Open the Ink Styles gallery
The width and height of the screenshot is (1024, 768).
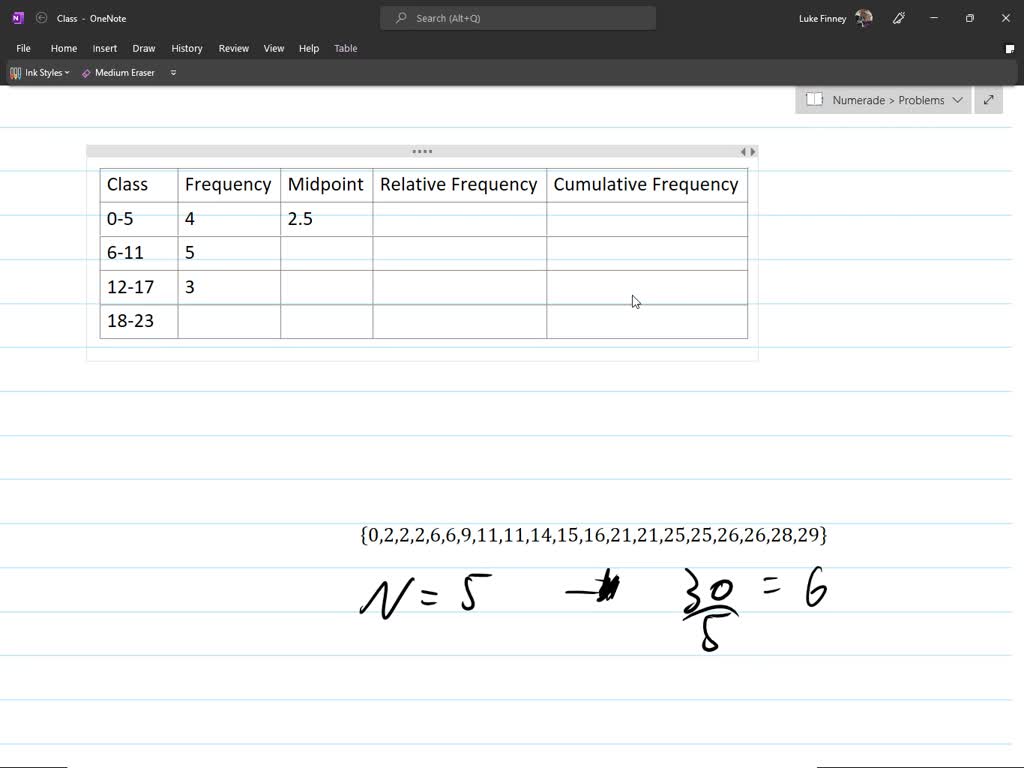(x=38, y=72)
